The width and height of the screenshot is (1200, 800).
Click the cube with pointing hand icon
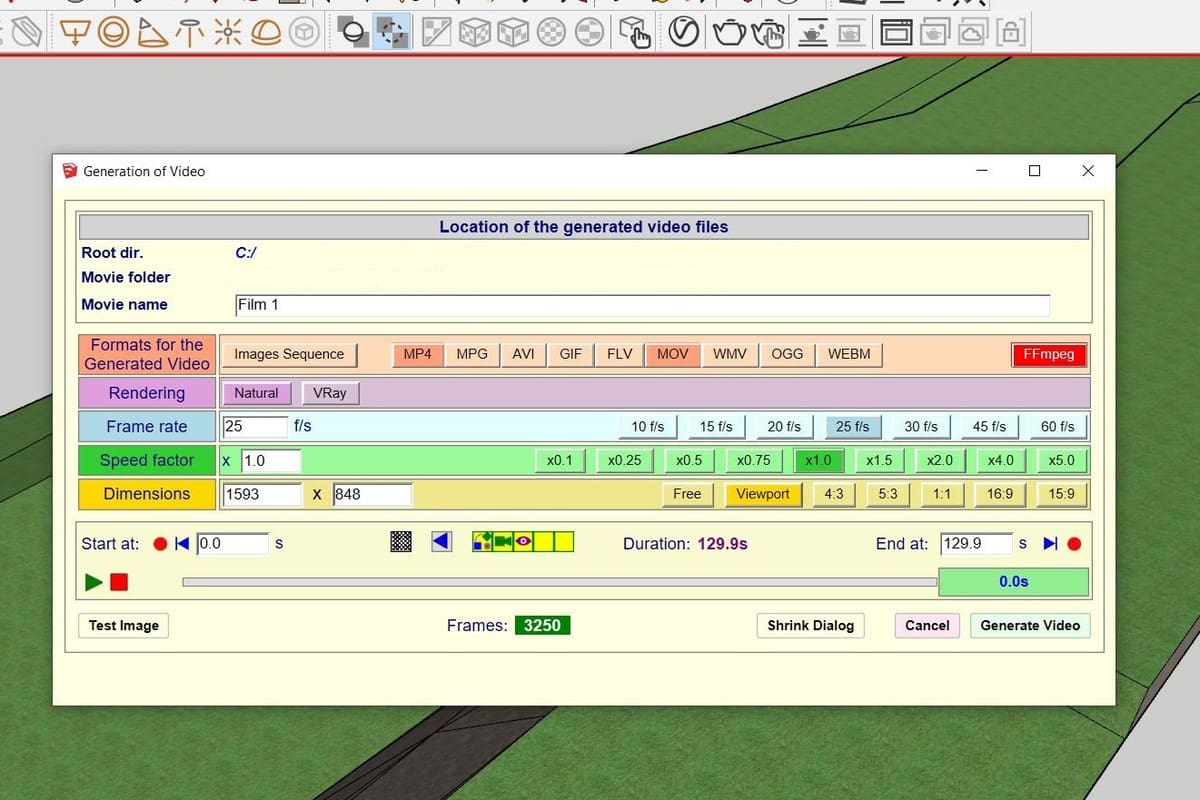tap(635, 34)
